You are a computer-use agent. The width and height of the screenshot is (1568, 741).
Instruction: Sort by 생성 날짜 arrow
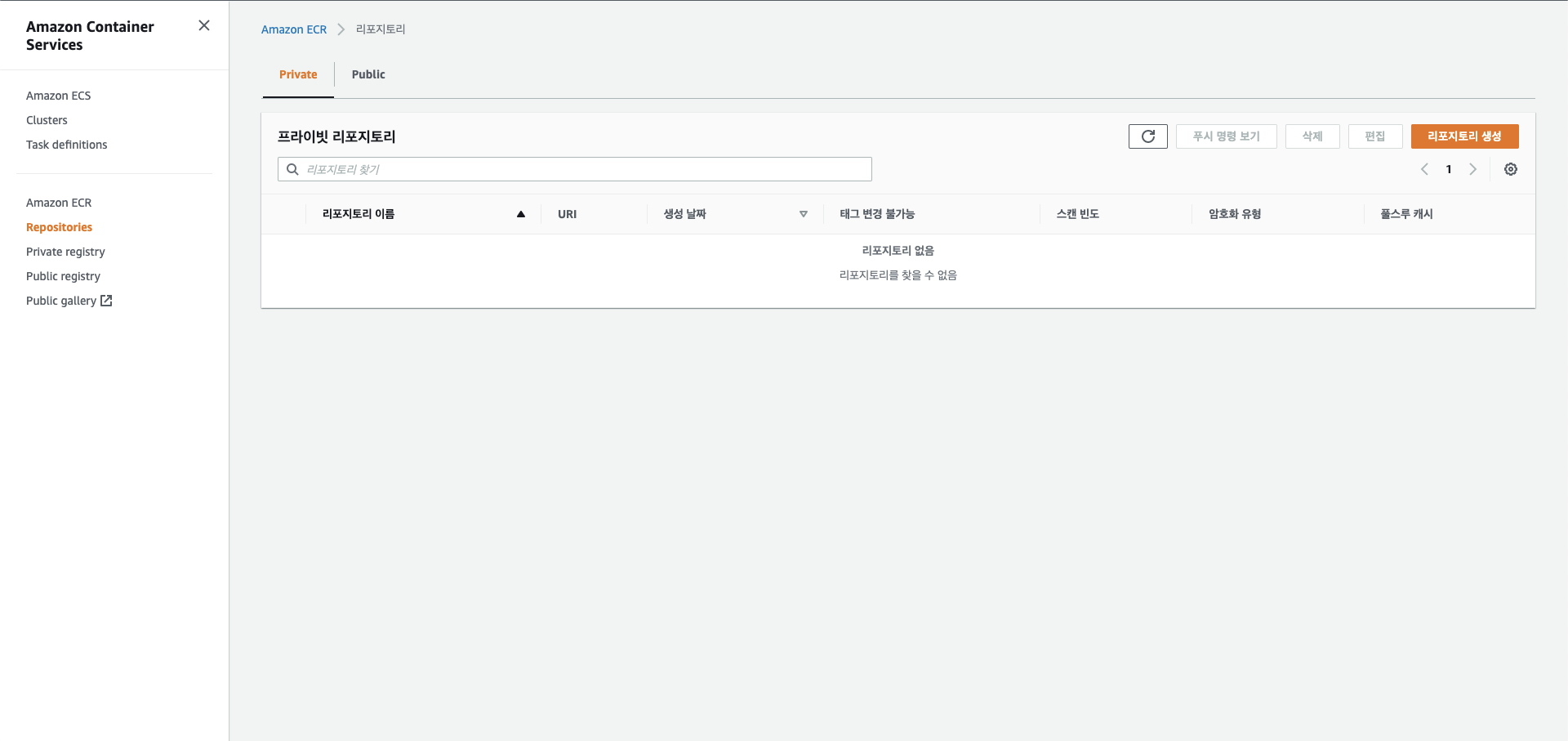(x=804, y=214)
